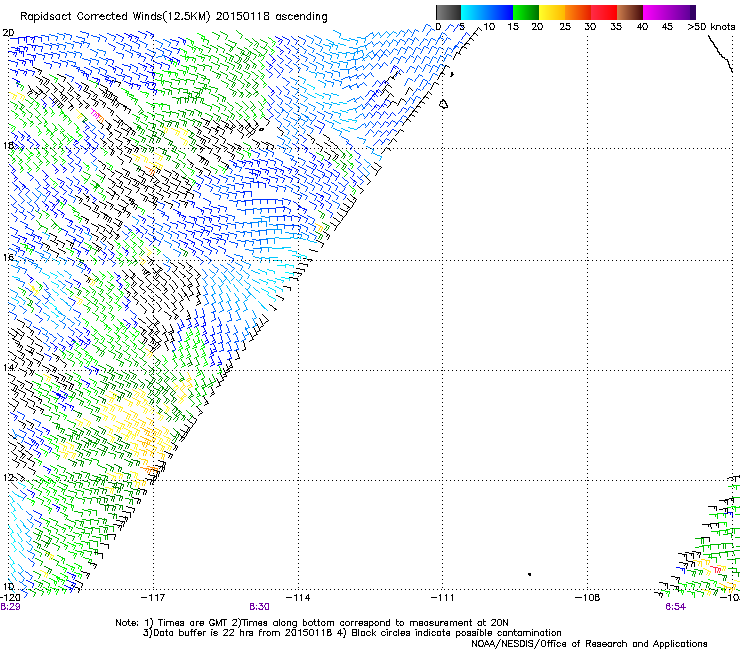Click the yellow 20-25 knots legend segment

[552, 12]
